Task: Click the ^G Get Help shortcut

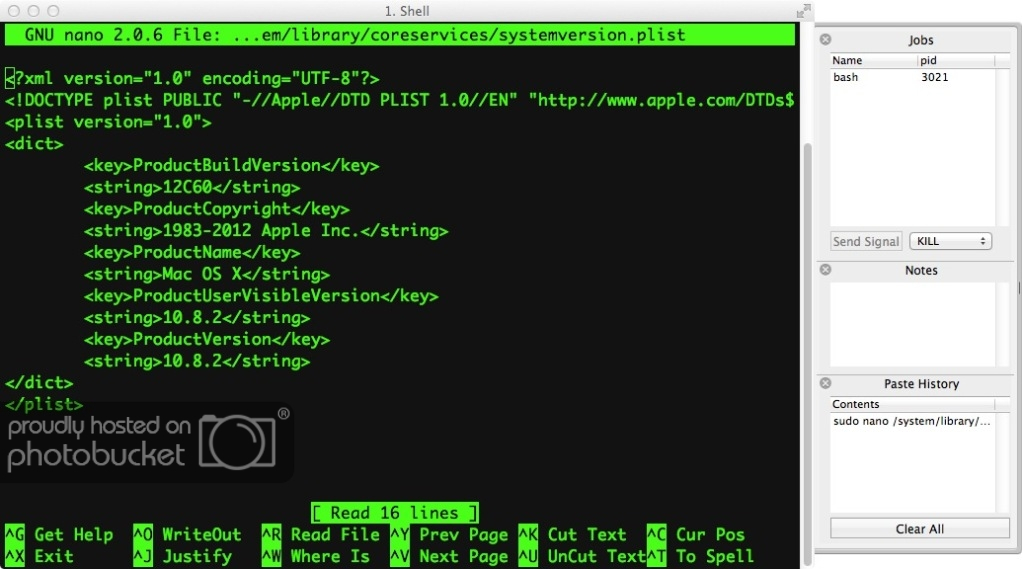Action: [59, 535]
